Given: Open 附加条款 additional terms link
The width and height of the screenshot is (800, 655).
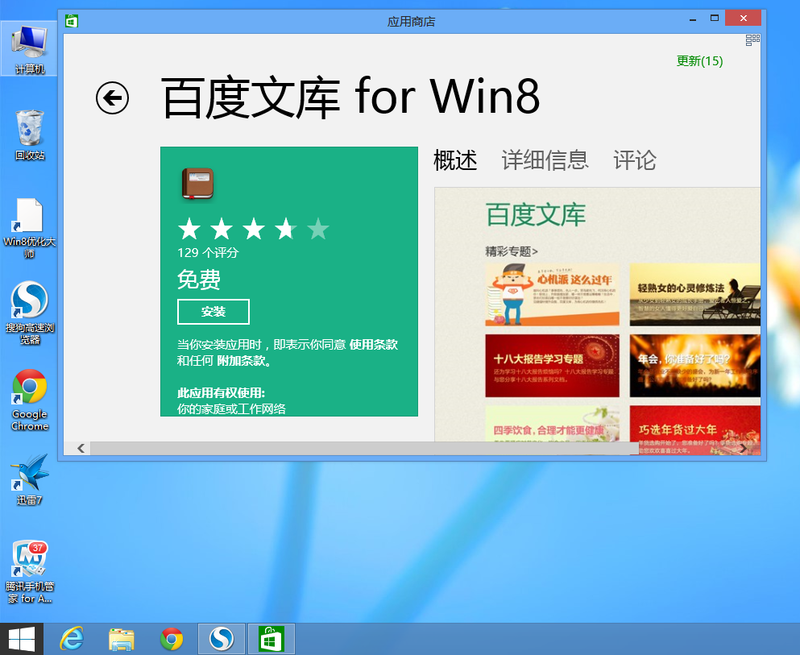Looking at the screenshot, I should pos(241,361).
